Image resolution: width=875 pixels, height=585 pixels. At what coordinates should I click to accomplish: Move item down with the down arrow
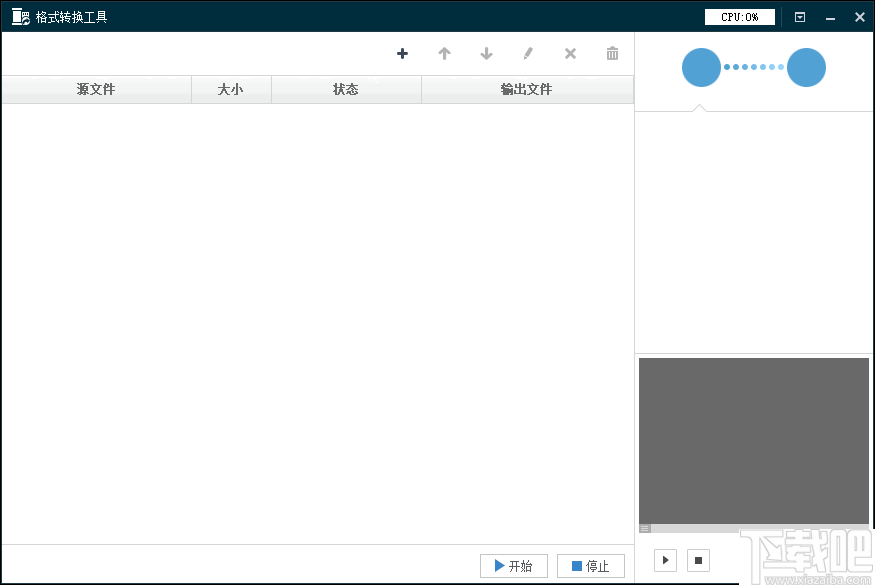486,54
